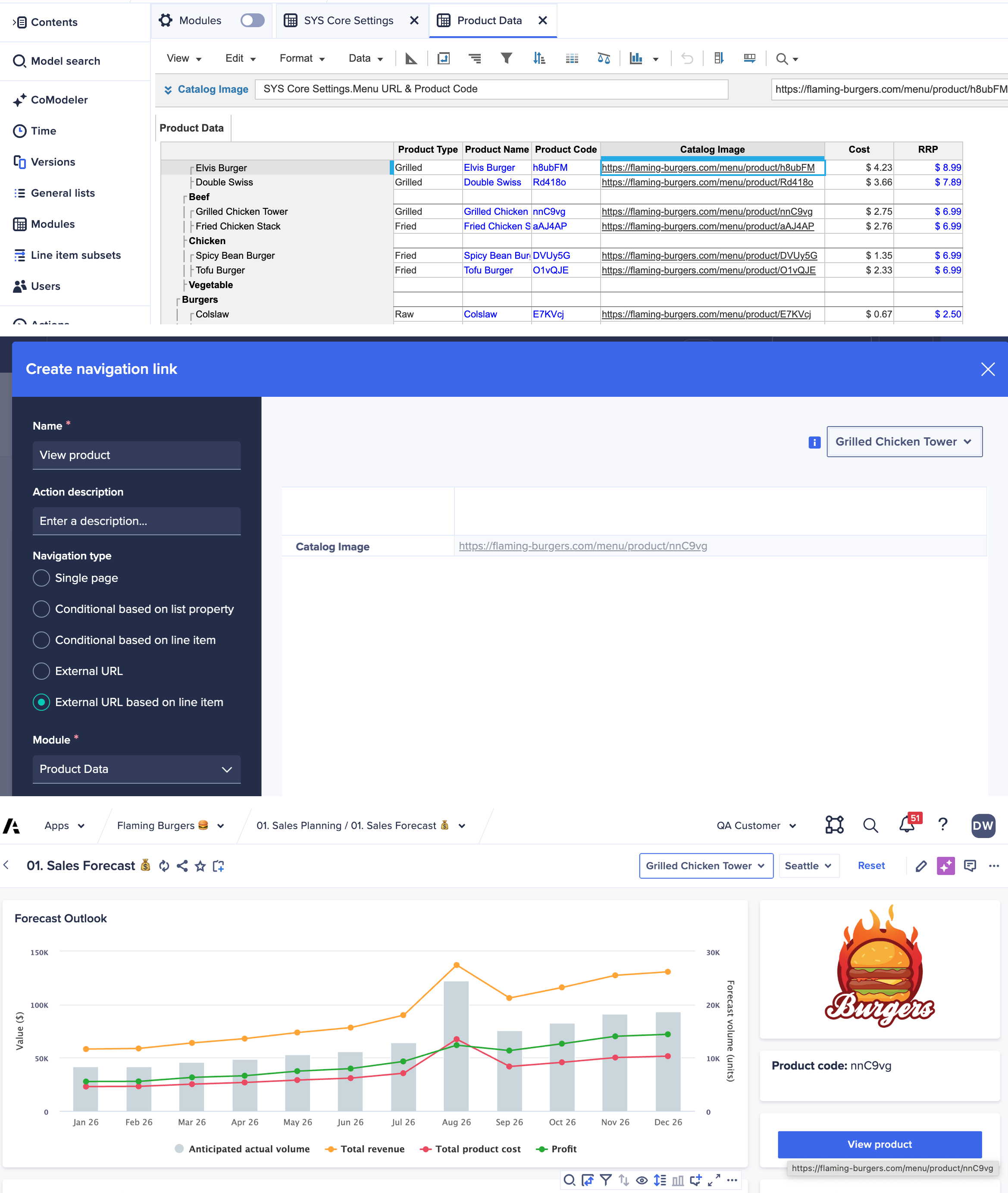This screenshot has width=1008, height=1193.
Task: Click the CoModeler sparkle icon in page header
Action: [x=945, y=866]
